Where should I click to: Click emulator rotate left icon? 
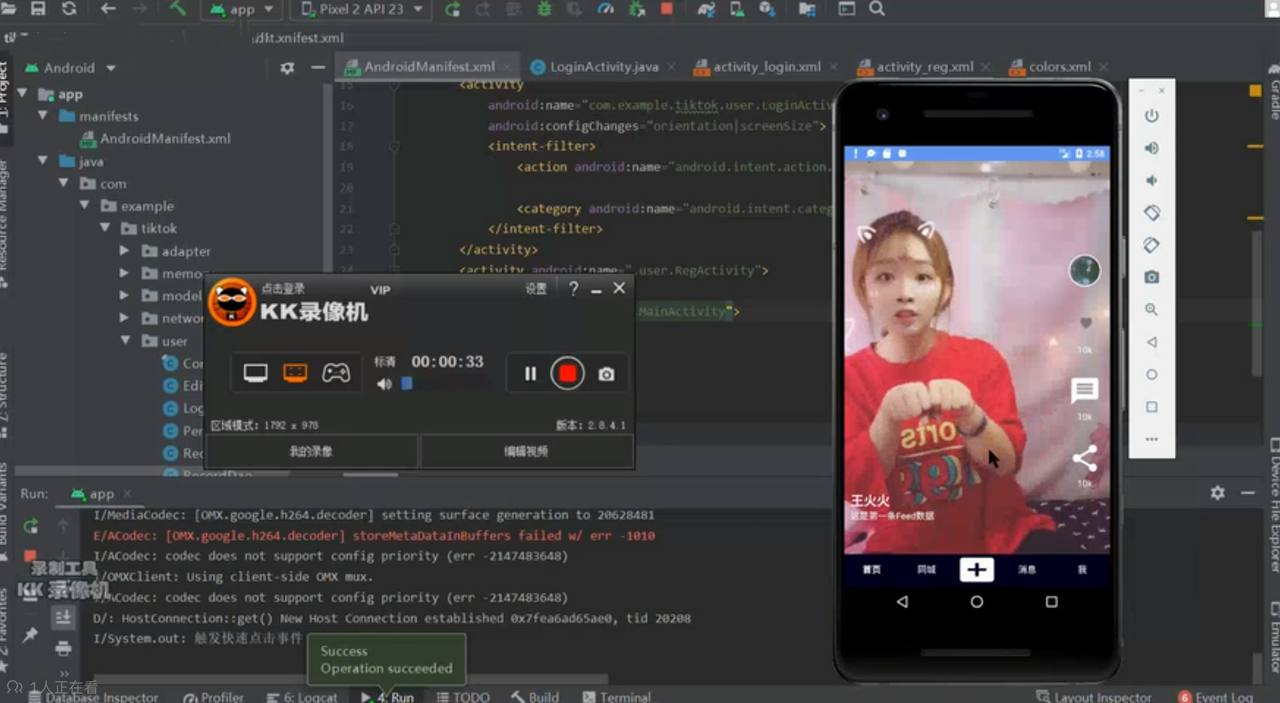point(1152,213)
